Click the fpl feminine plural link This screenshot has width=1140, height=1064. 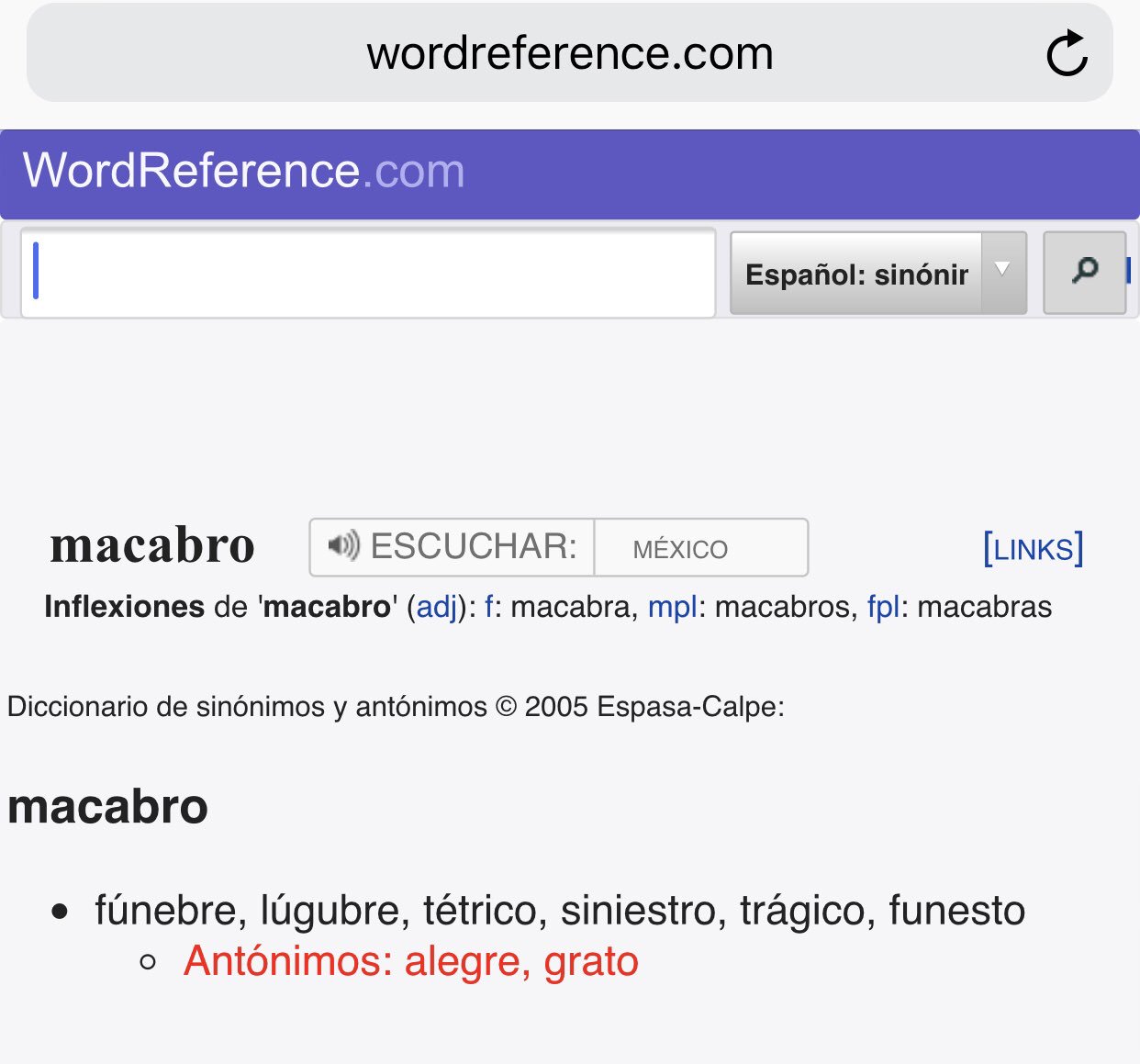pos(882,607)
